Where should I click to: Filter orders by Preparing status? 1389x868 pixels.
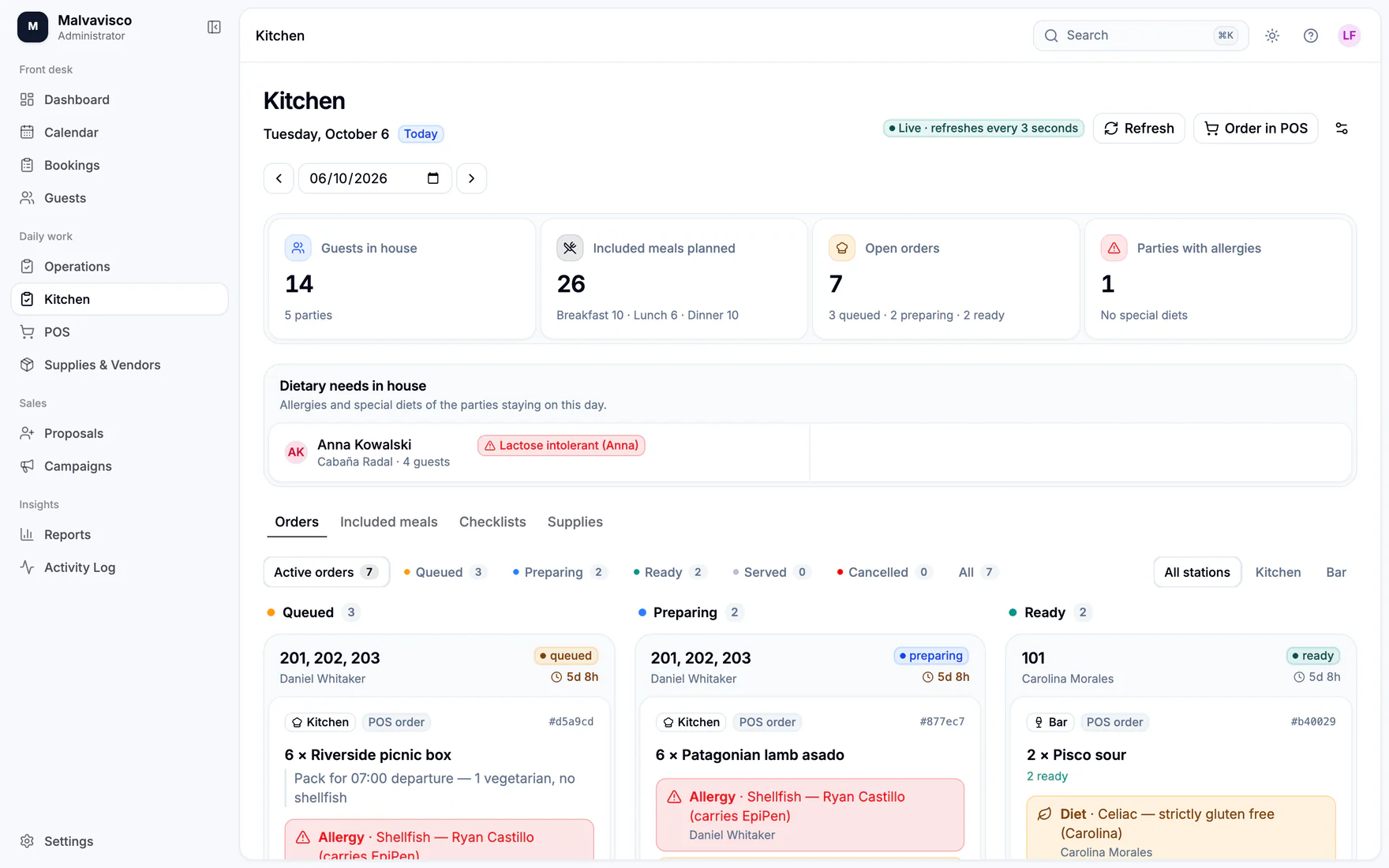pyautogui.click(x=560, y=572)
